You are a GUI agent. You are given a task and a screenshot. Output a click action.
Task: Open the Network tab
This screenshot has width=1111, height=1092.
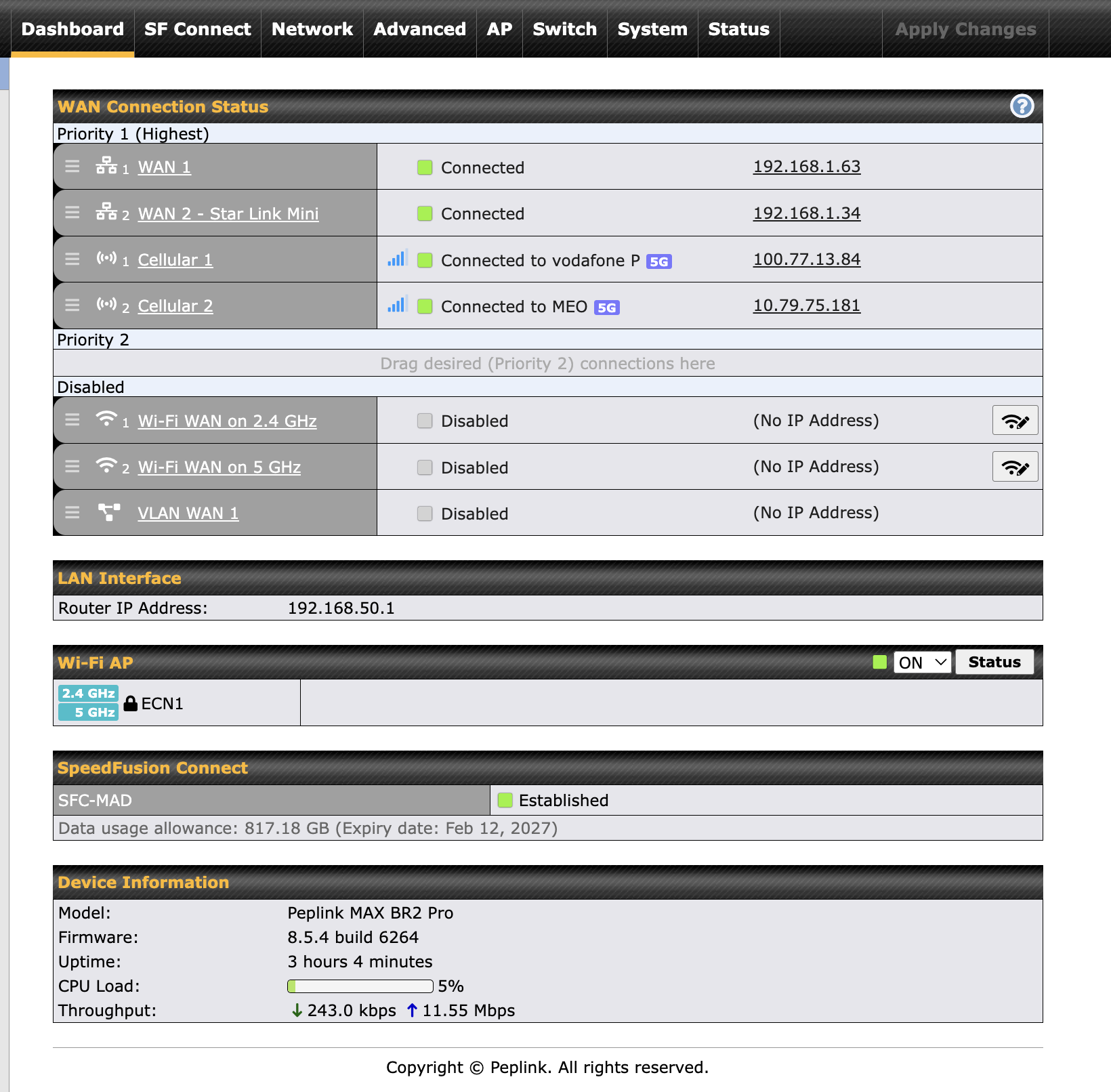[x=312, y=29]
